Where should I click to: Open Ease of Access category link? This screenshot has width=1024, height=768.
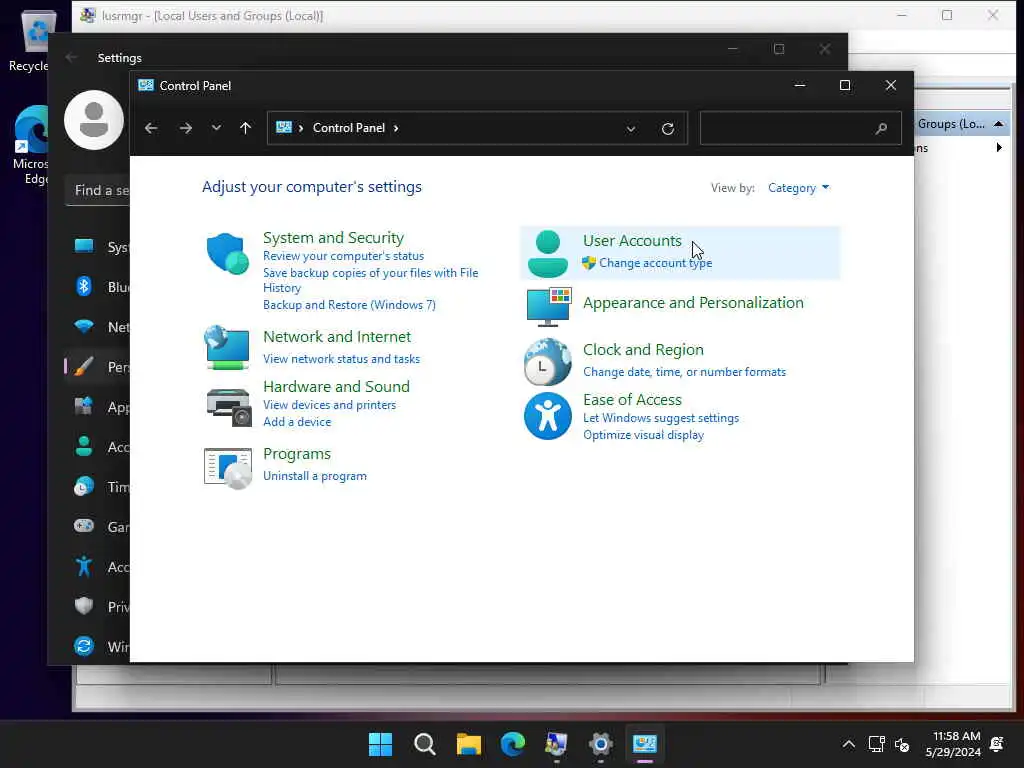[x=632, y=400]
